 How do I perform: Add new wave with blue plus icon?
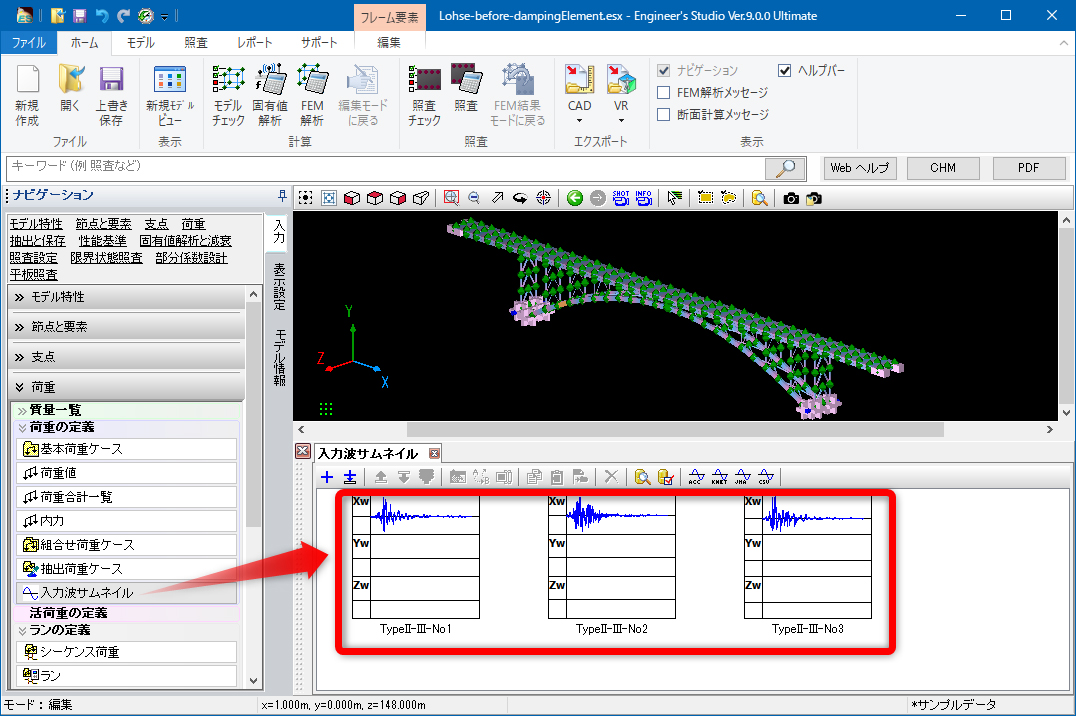coord(327,477)
